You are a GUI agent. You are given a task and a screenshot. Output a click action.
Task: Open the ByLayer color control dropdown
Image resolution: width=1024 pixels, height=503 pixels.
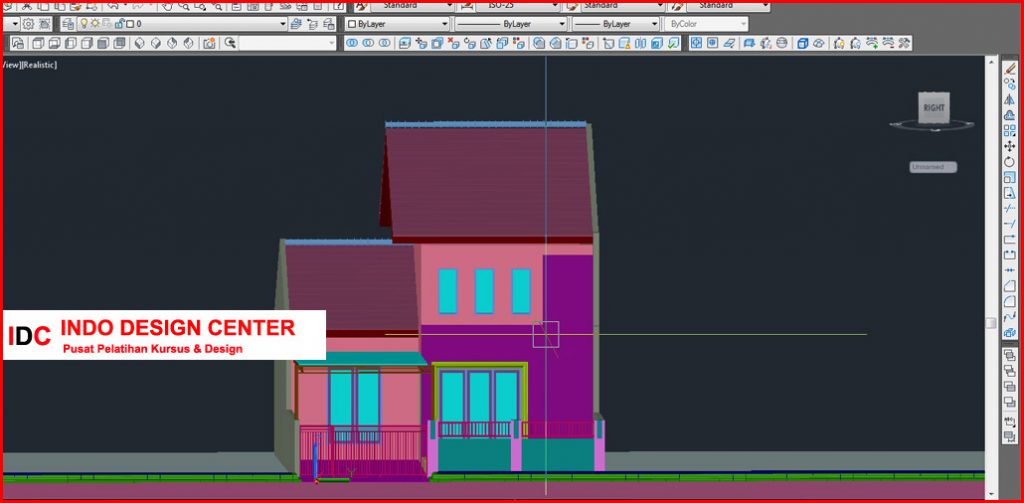[x=397, y=24]
